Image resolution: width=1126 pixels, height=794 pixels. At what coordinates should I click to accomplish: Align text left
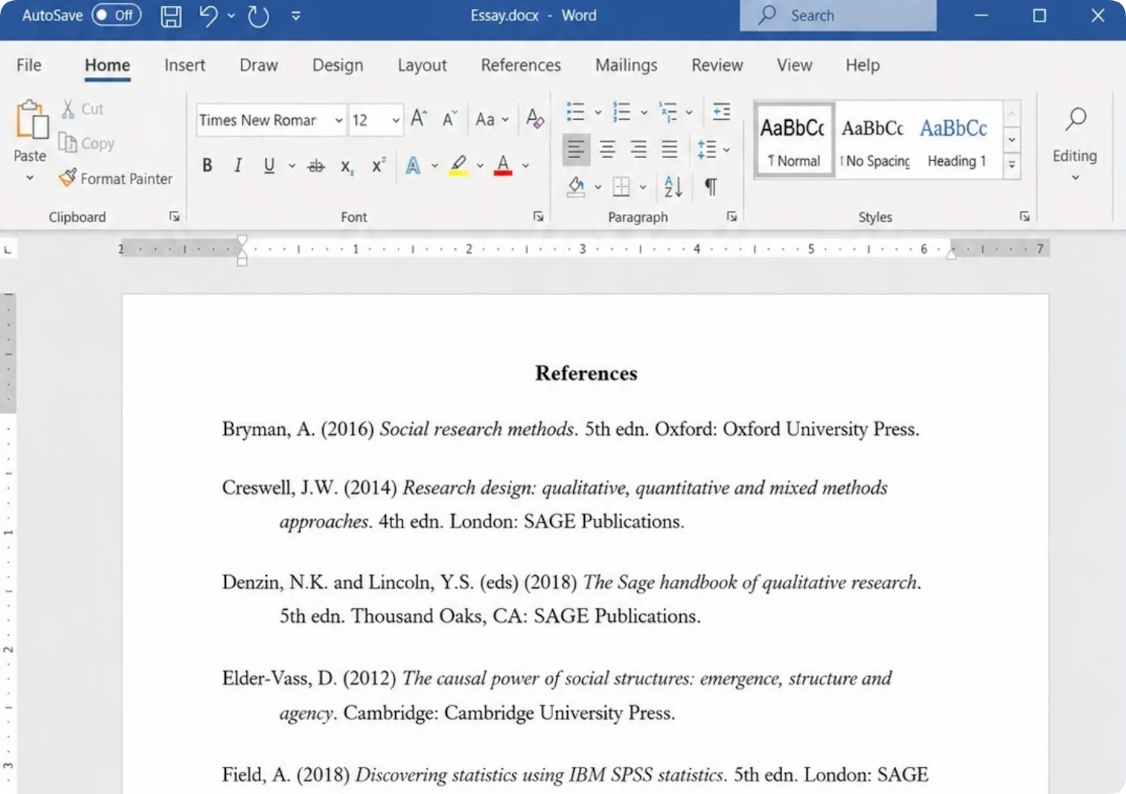pyautogui.click(x=576, y=149)
